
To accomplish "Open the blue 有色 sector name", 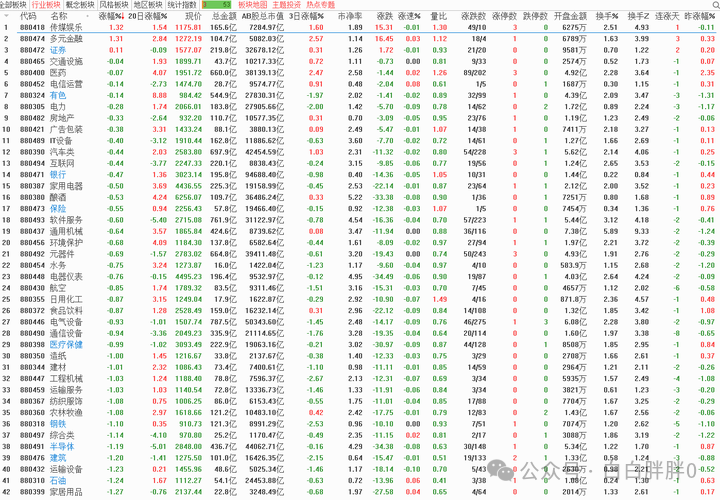I will [x=58, y=96].
